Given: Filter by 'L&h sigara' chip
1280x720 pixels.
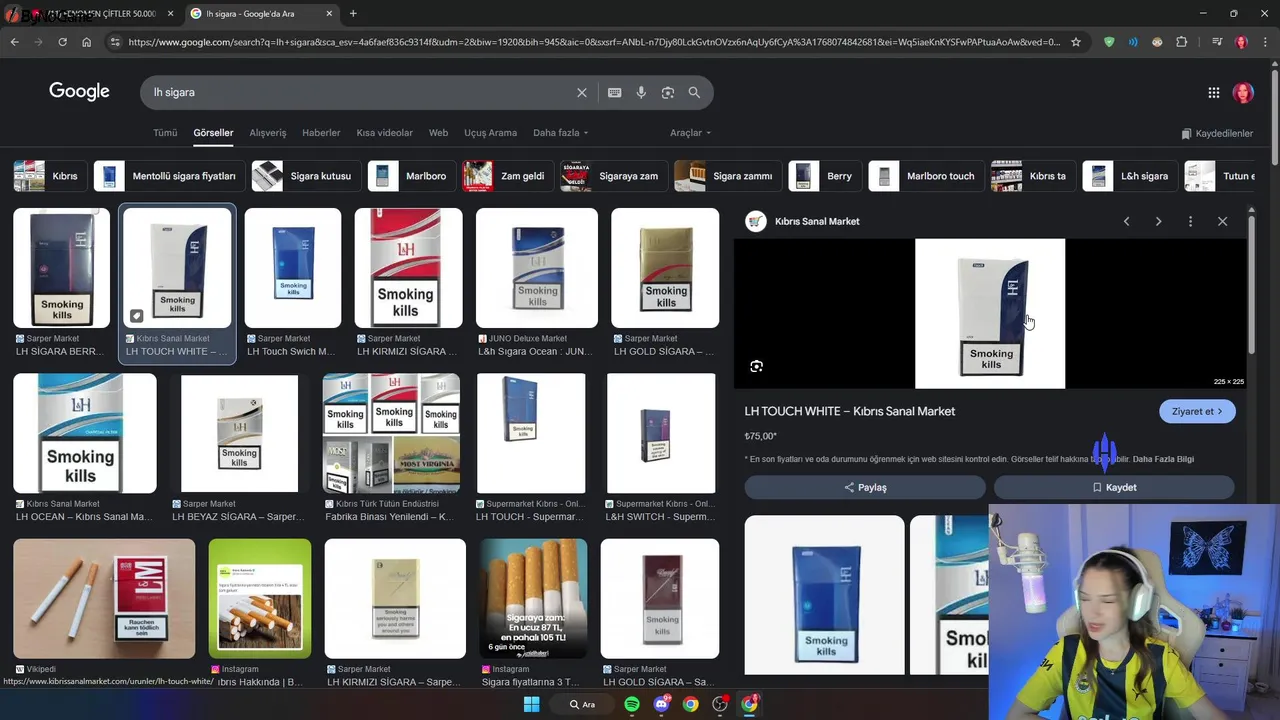Looking at the screenshot, I should point(1129,176).
